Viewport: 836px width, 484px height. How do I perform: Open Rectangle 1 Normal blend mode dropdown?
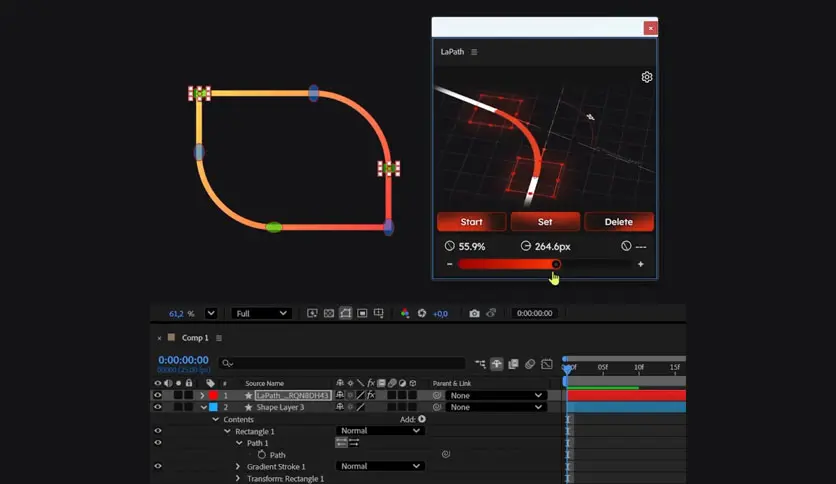380,431
